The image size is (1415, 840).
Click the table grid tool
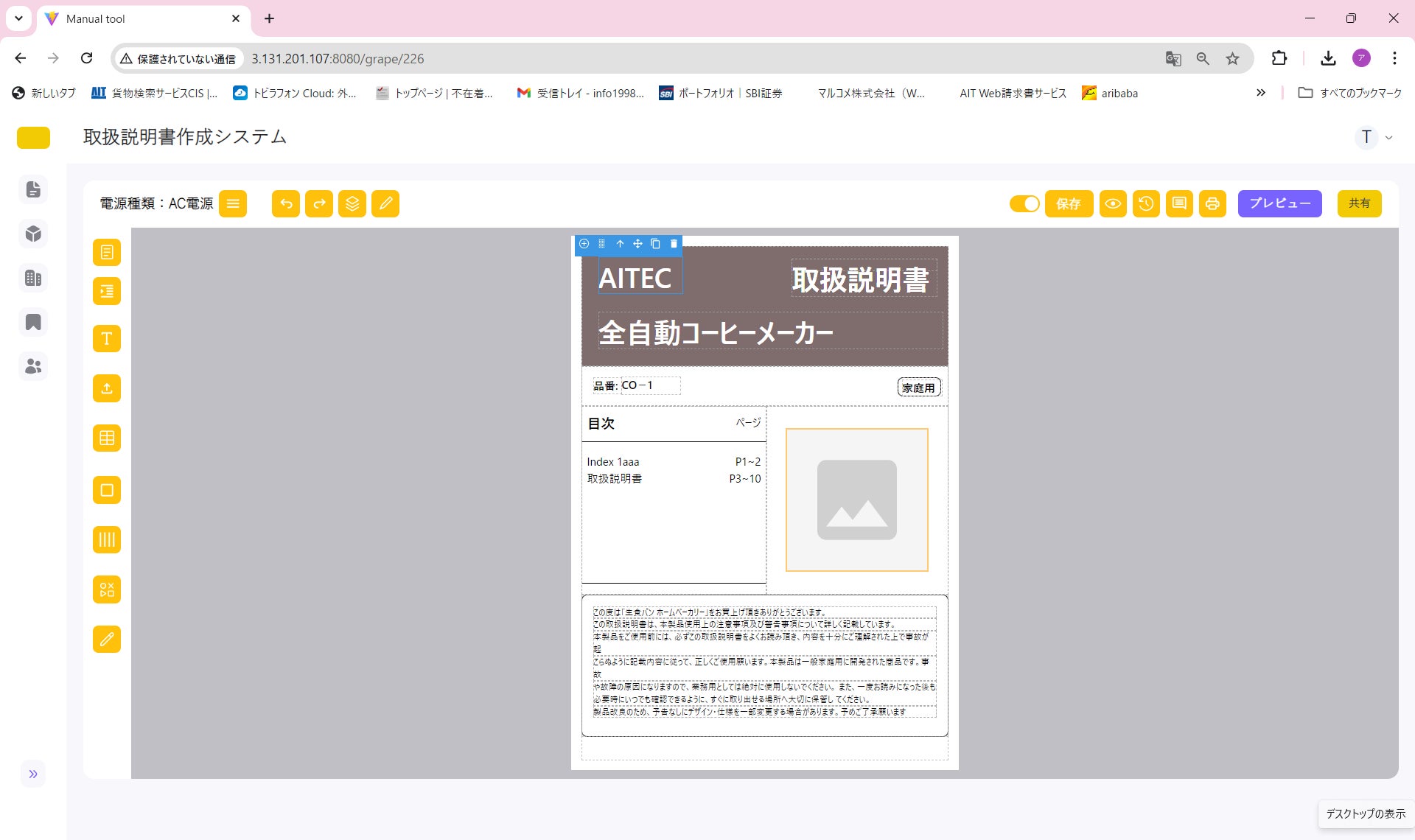coord(107,438)
